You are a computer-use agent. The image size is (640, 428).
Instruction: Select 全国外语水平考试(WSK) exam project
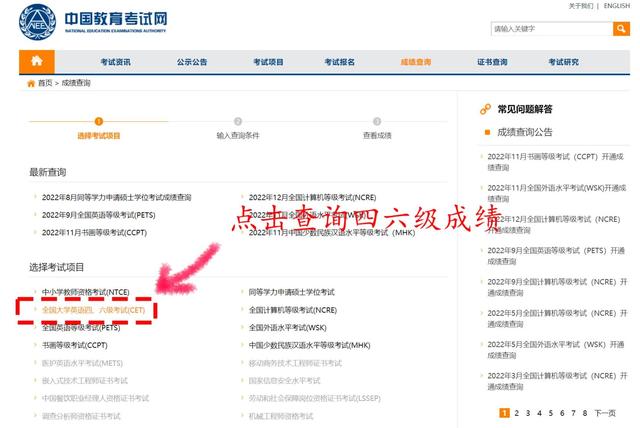(x=287, y=328)
